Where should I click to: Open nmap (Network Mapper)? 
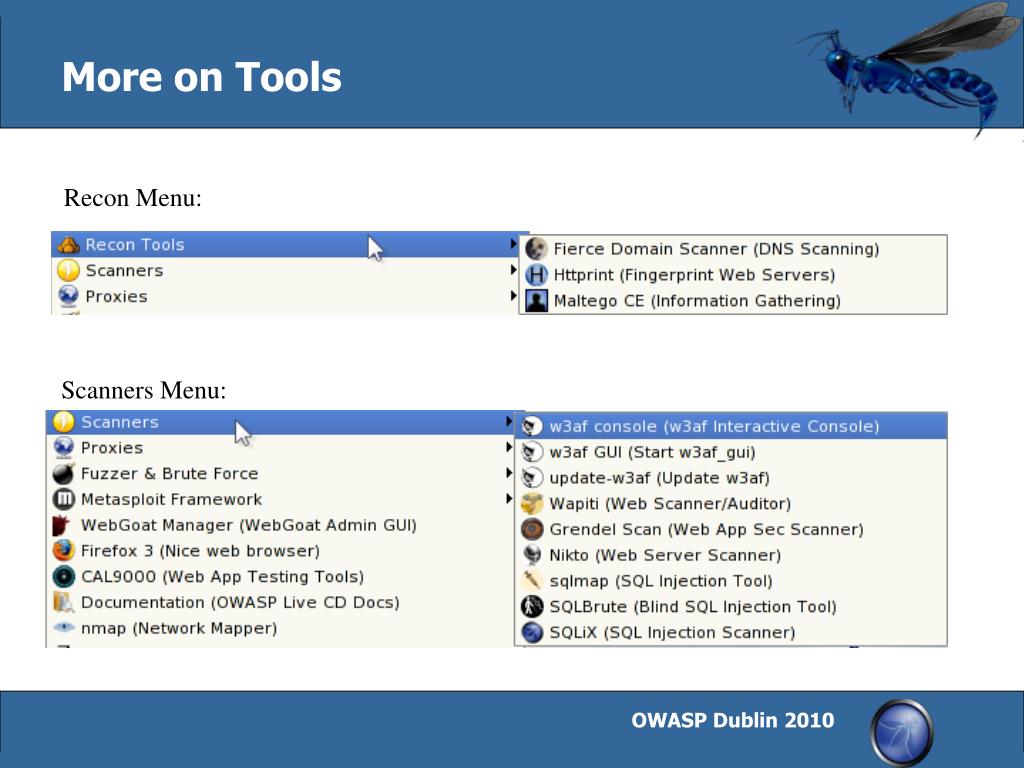pos(281,628)
